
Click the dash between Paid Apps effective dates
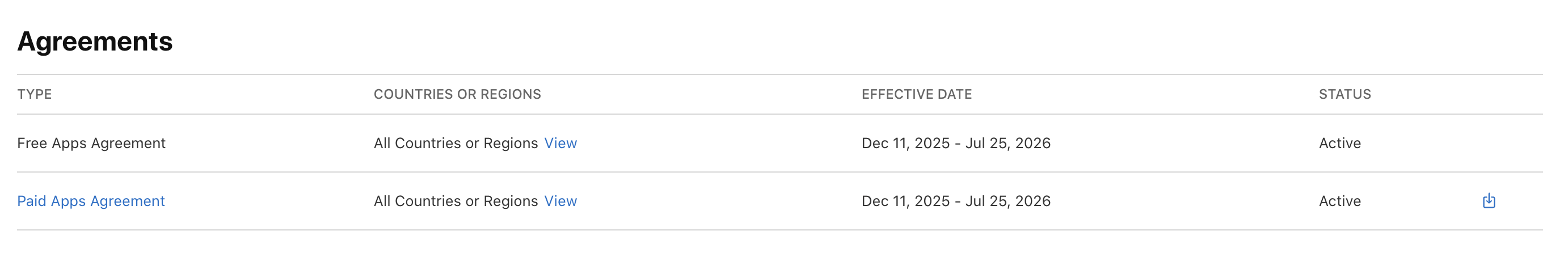point(958,202)
